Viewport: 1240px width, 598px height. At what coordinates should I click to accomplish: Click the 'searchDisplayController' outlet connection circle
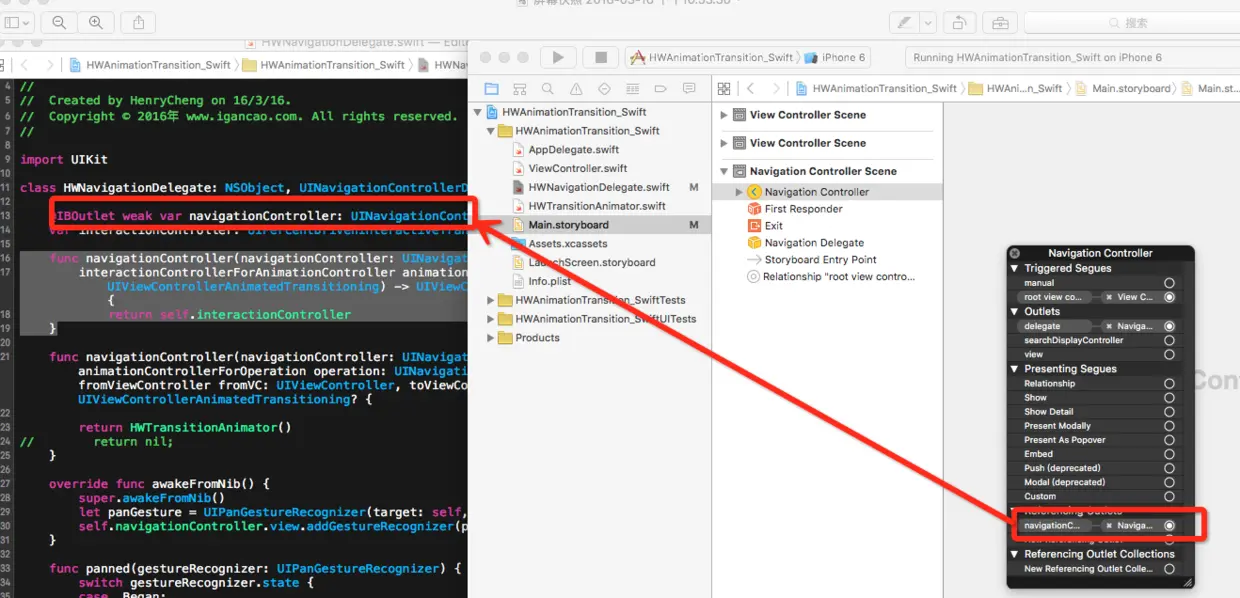[x=1169, y=340]
